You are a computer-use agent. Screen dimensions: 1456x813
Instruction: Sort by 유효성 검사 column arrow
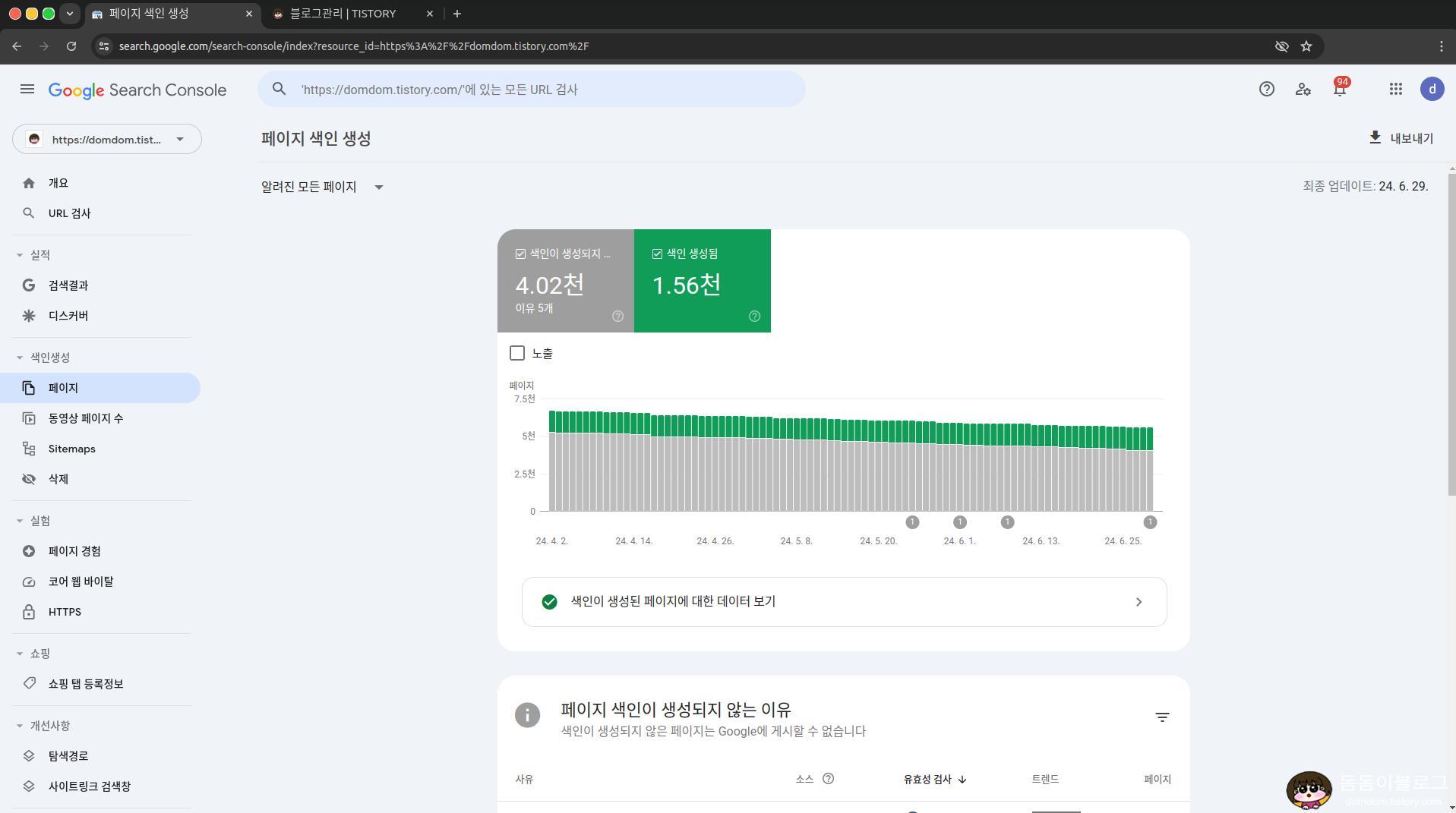(962, 780)
